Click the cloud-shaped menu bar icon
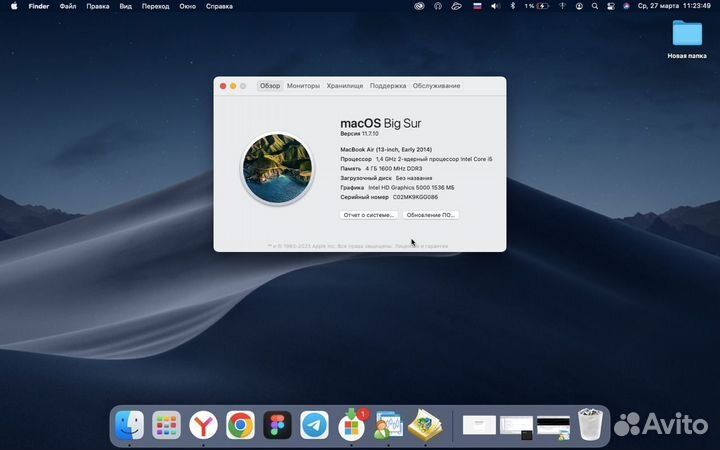Screen dimensions: 720x450 456,6
